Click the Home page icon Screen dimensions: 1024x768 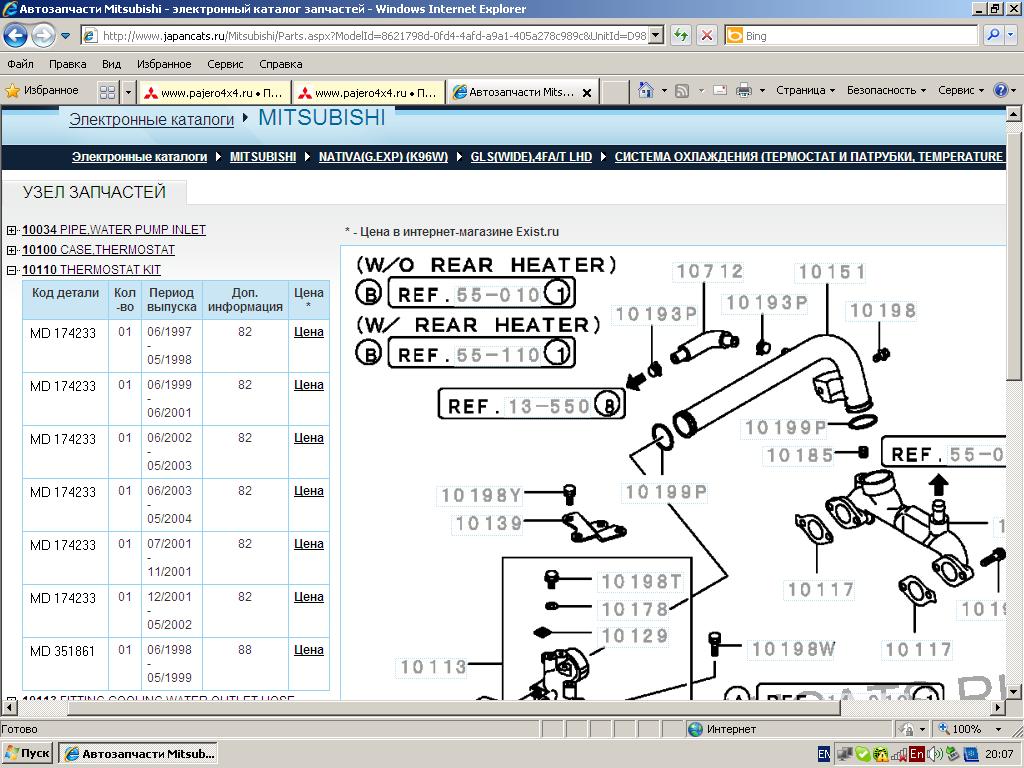tap(646, 90)
